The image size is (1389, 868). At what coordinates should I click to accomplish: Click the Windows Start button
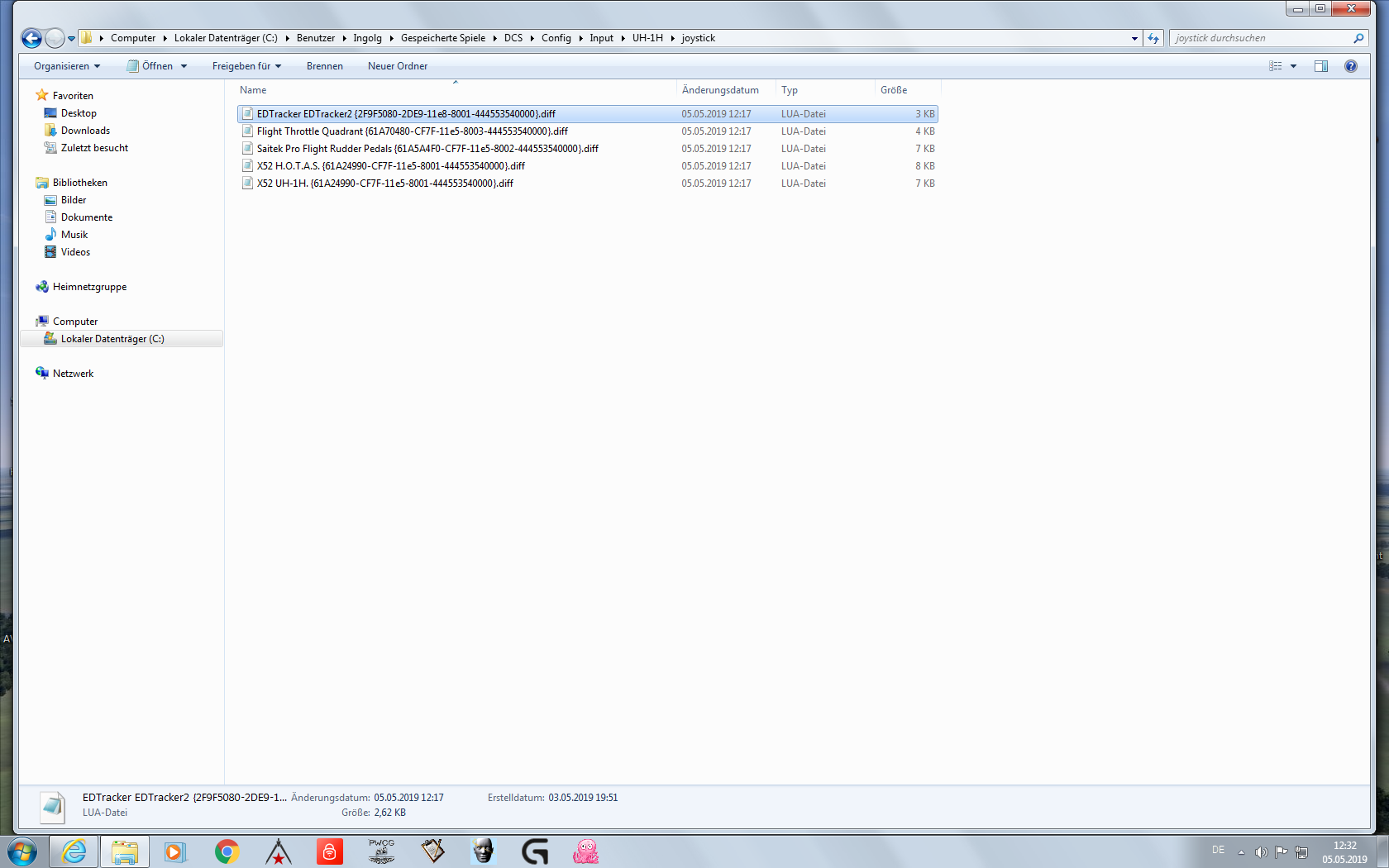pyautogui.click(x=22, y=851)
